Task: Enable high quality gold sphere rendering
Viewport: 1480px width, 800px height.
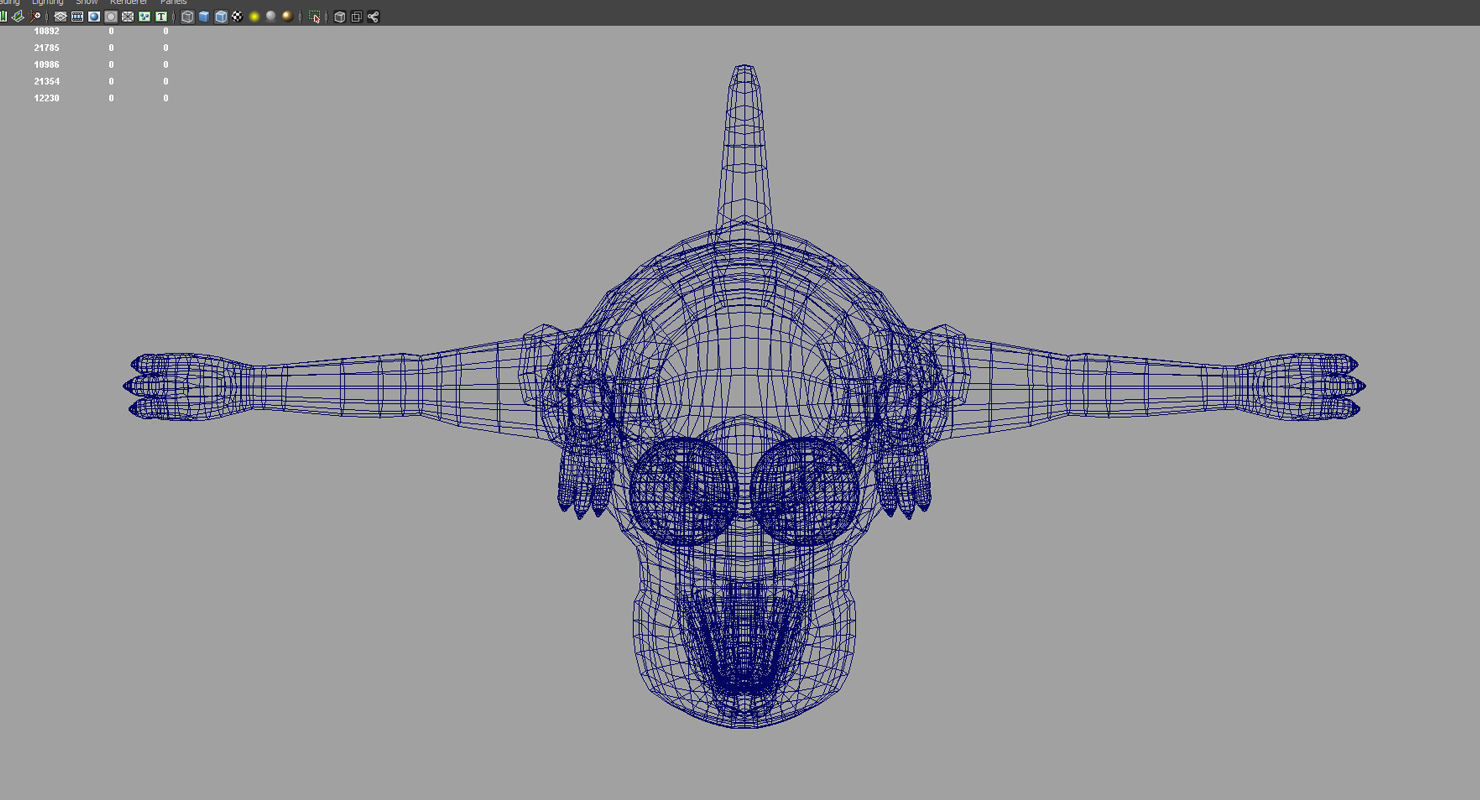Action: tap(287, 17)
